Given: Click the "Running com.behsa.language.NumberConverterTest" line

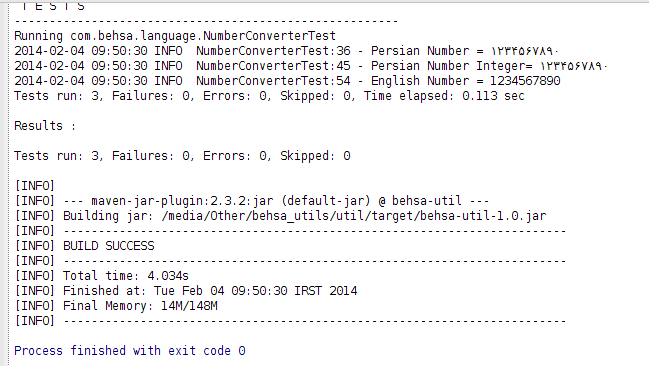Looking at the screenshot, I should tap(175, 36).
